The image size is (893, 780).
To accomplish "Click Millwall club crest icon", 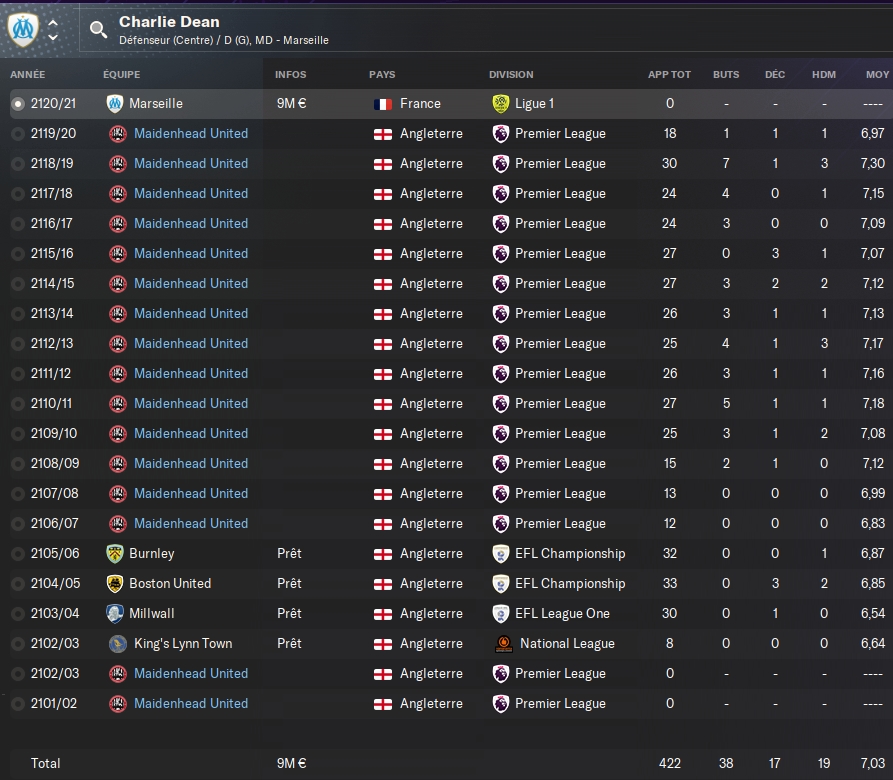I will point(115,613).
